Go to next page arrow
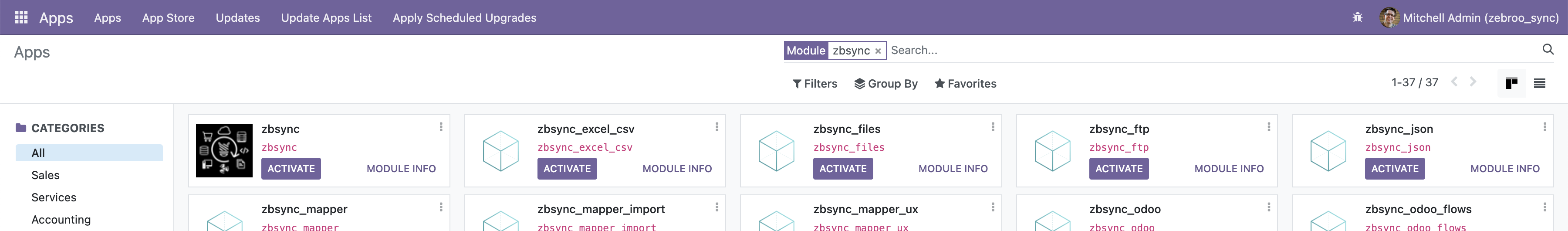 1473,82
